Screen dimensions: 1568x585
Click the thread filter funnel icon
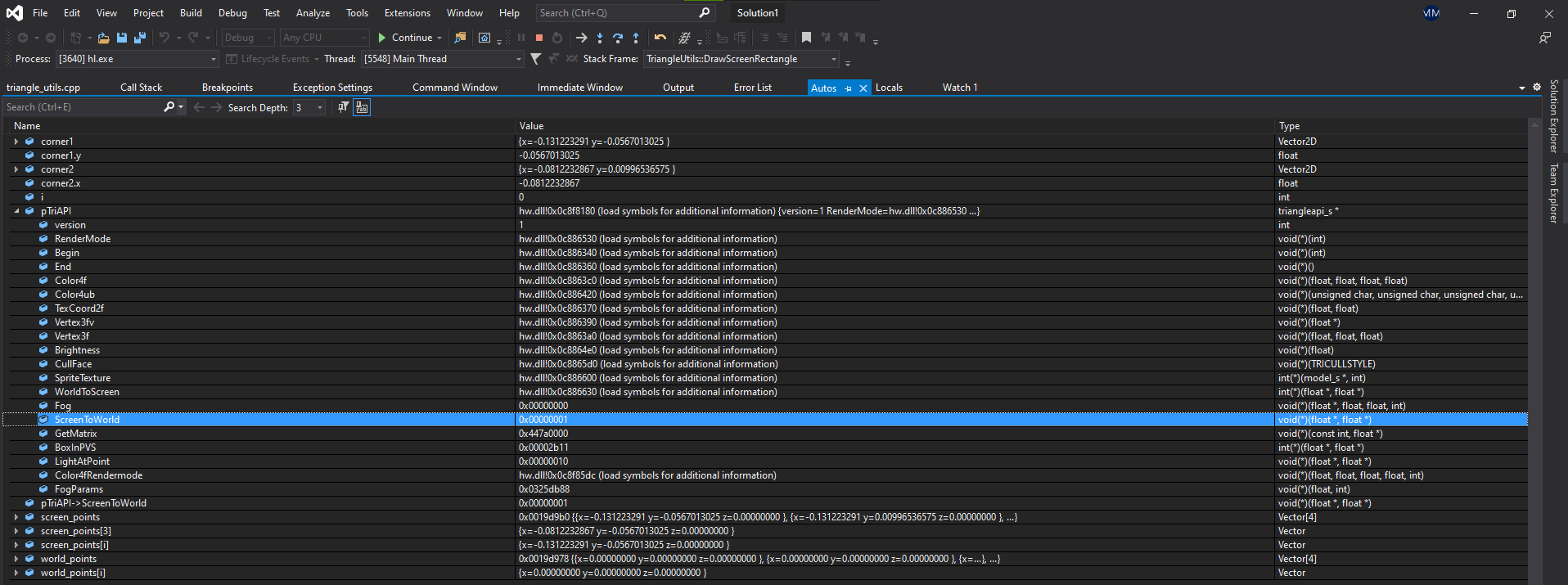click(535, 59)
